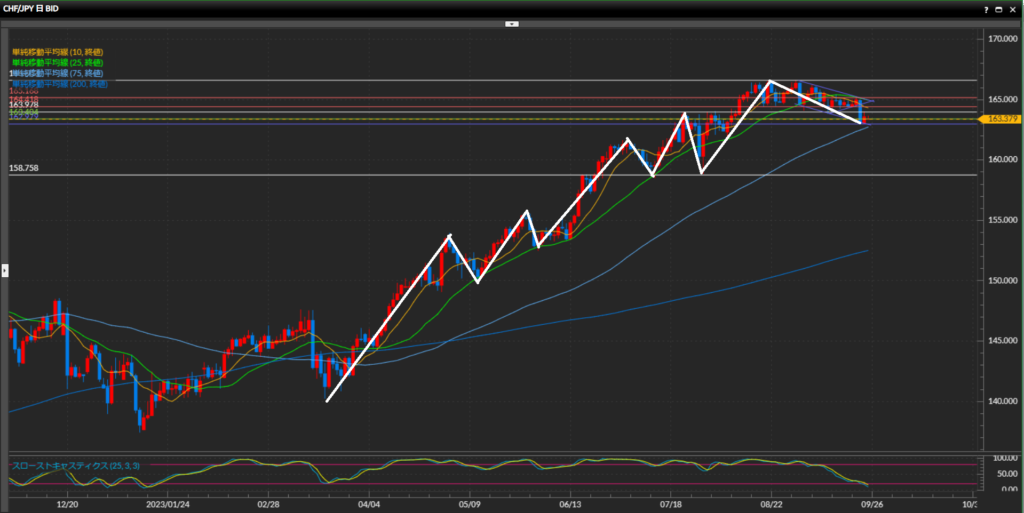
Task: Click the 158.758 horizontal line label
Action: (x=24, y=169)
